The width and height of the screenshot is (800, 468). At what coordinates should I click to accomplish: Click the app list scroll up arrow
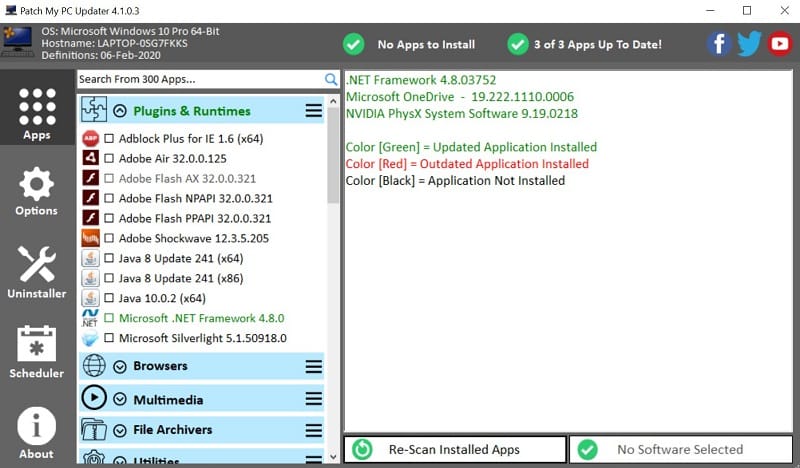tap(333, 101)
